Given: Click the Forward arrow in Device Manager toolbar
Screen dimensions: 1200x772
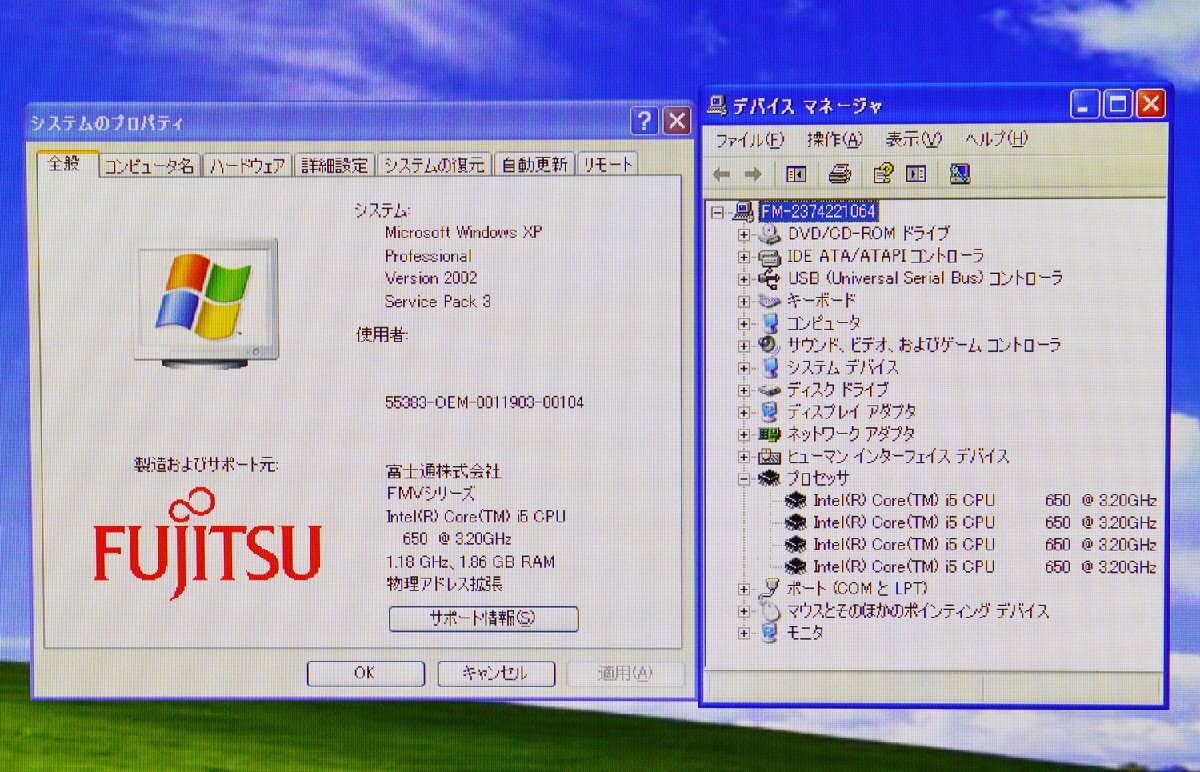Looking at the screenshot, I should pos(753,174).
